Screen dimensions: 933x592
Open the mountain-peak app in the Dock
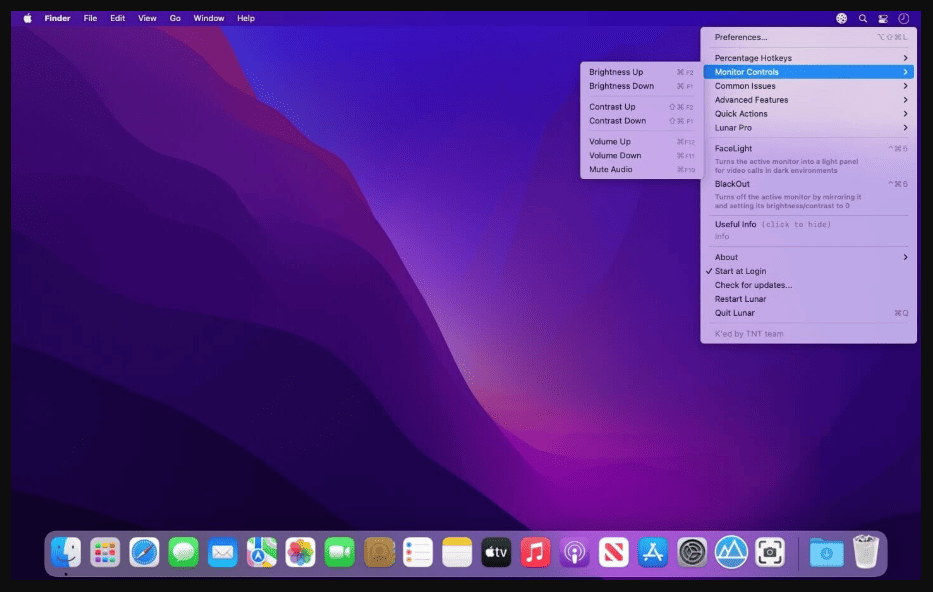(731, 552)
